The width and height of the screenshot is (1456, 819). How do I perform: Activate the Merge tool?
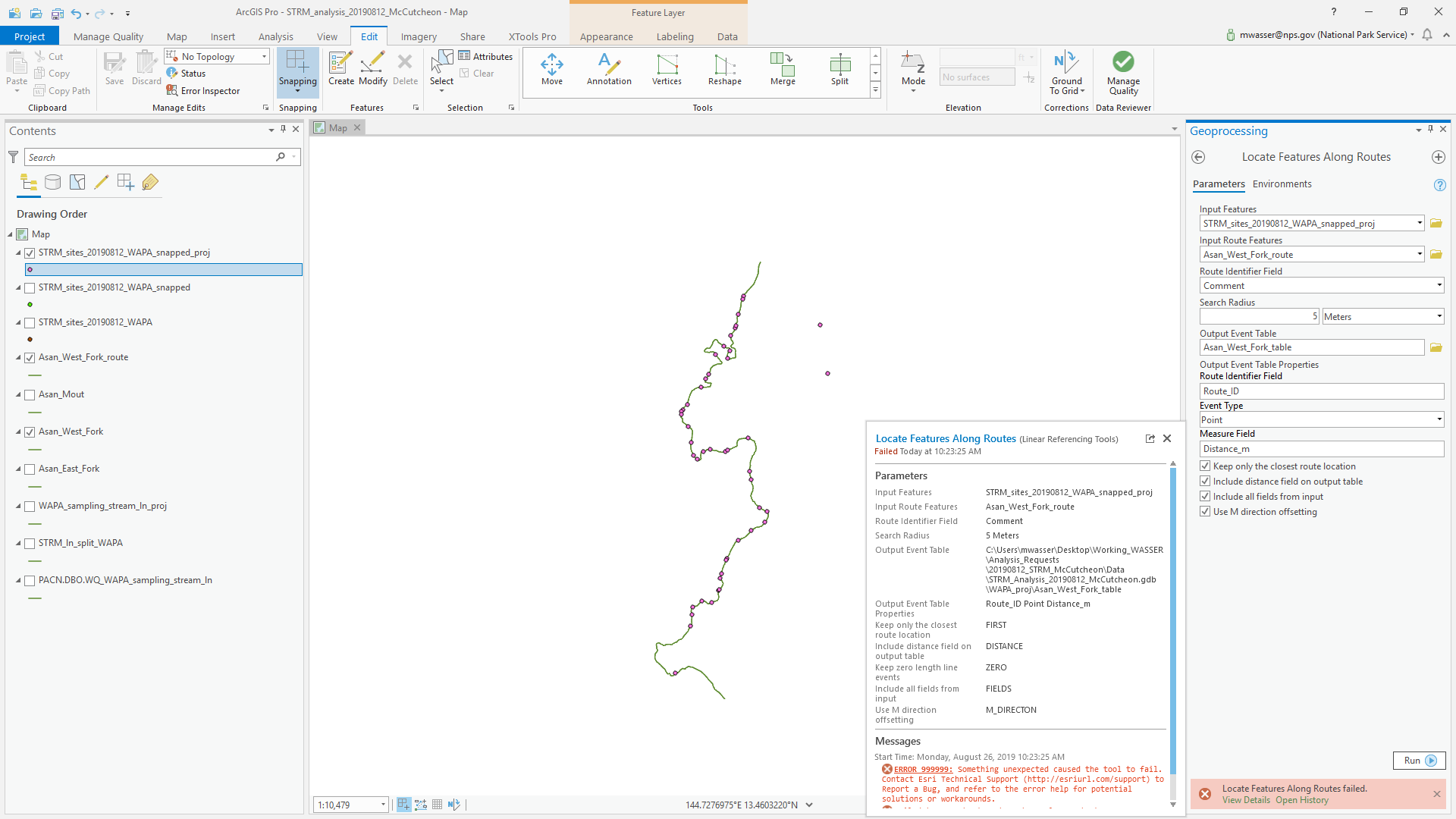pyautogui.click(x=783, y=69)
